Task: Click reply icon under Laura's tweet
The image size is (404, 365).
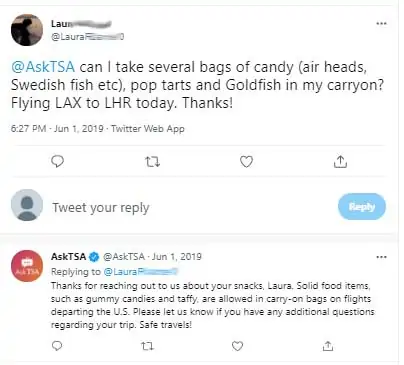Action: pos(57,161)
